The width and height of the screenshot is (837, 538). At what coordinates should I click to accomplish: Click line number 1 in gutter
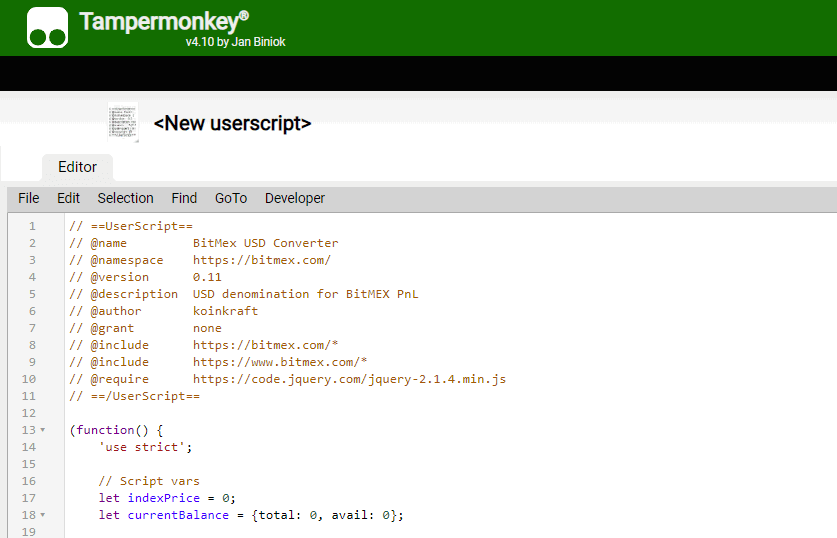[32, 226]
